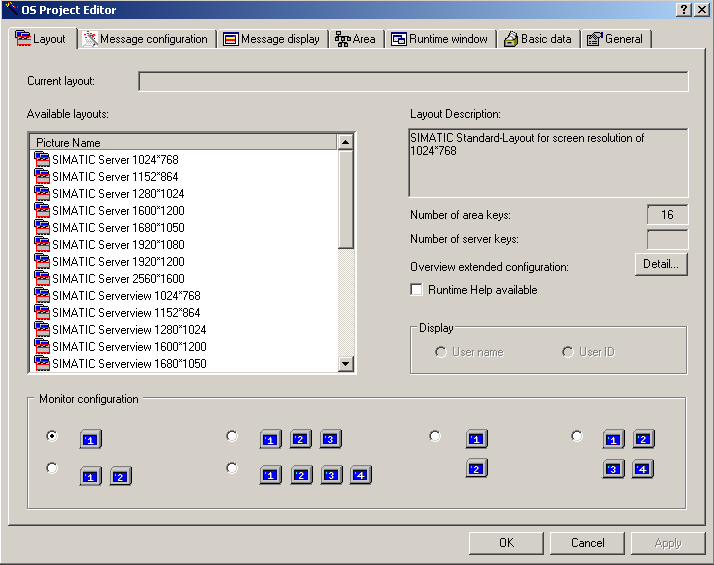The image size is (714, 565).
Task: Click monitor 3 icon in the 2x2 grid configuration
Action: point(613,469)
